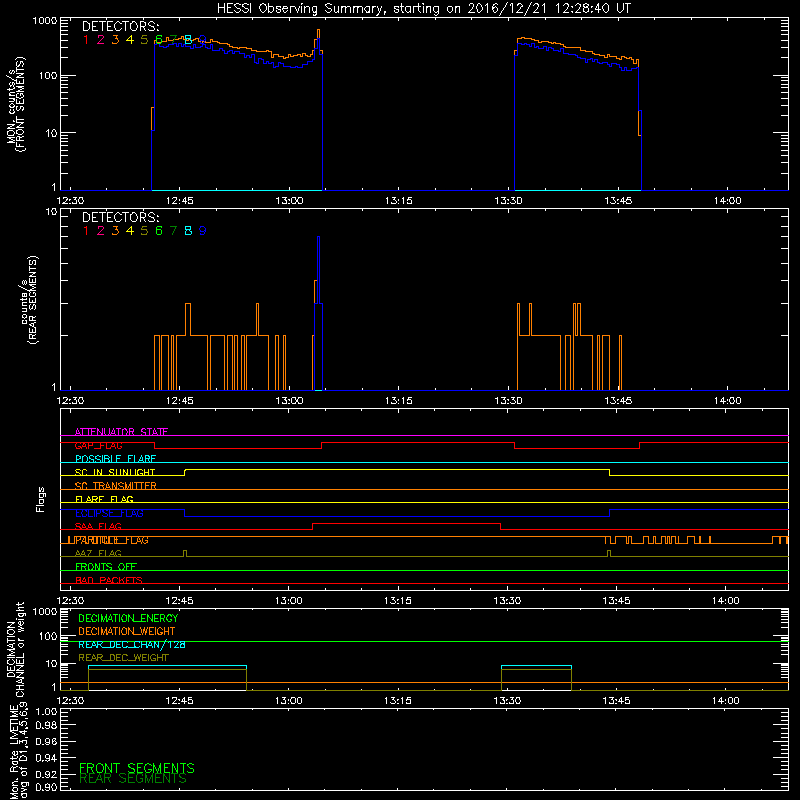Viewport: 800px width, 800px height.
Task: Click the DETECTORS label in the rear segments plot
Action: click(x=120, y=217)
